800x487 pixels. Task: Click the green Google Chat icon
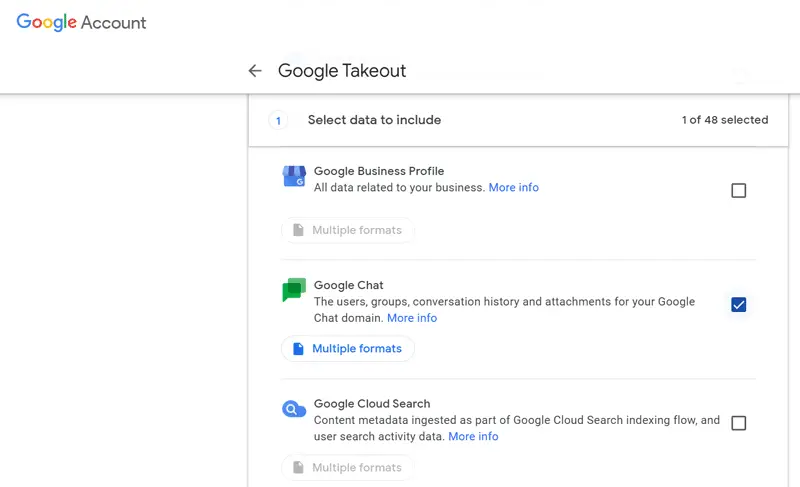pos(294,290)
